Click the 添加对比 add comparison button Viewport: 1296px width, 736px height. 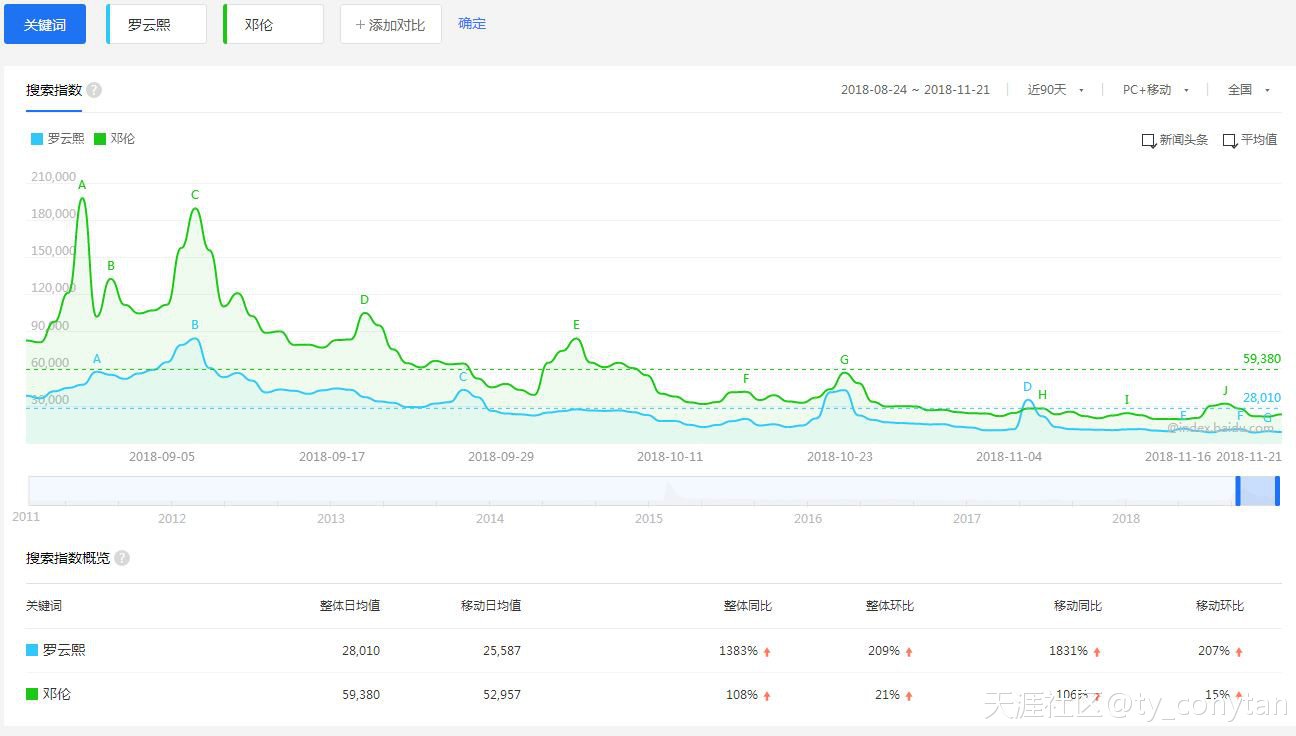tap(391, 24)
